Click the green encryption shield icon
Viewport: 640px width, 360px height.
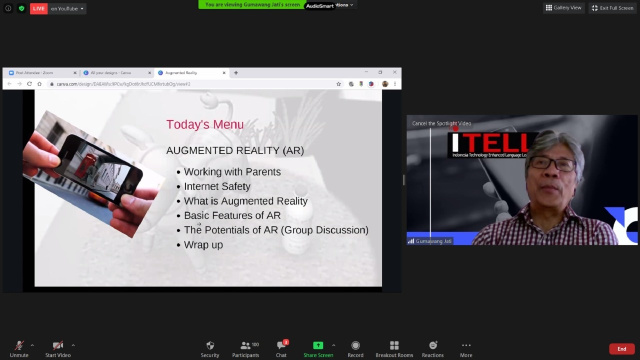pos(22,8)
